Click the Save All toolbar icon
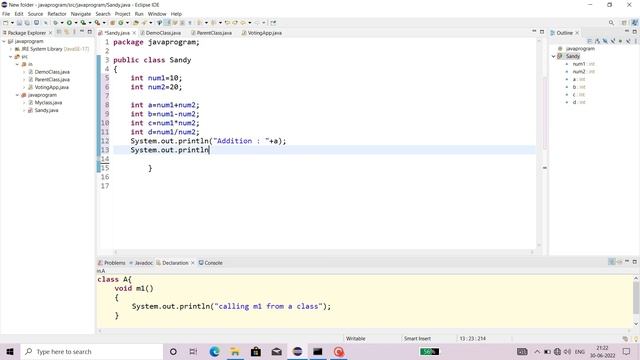 coord(27,23)
